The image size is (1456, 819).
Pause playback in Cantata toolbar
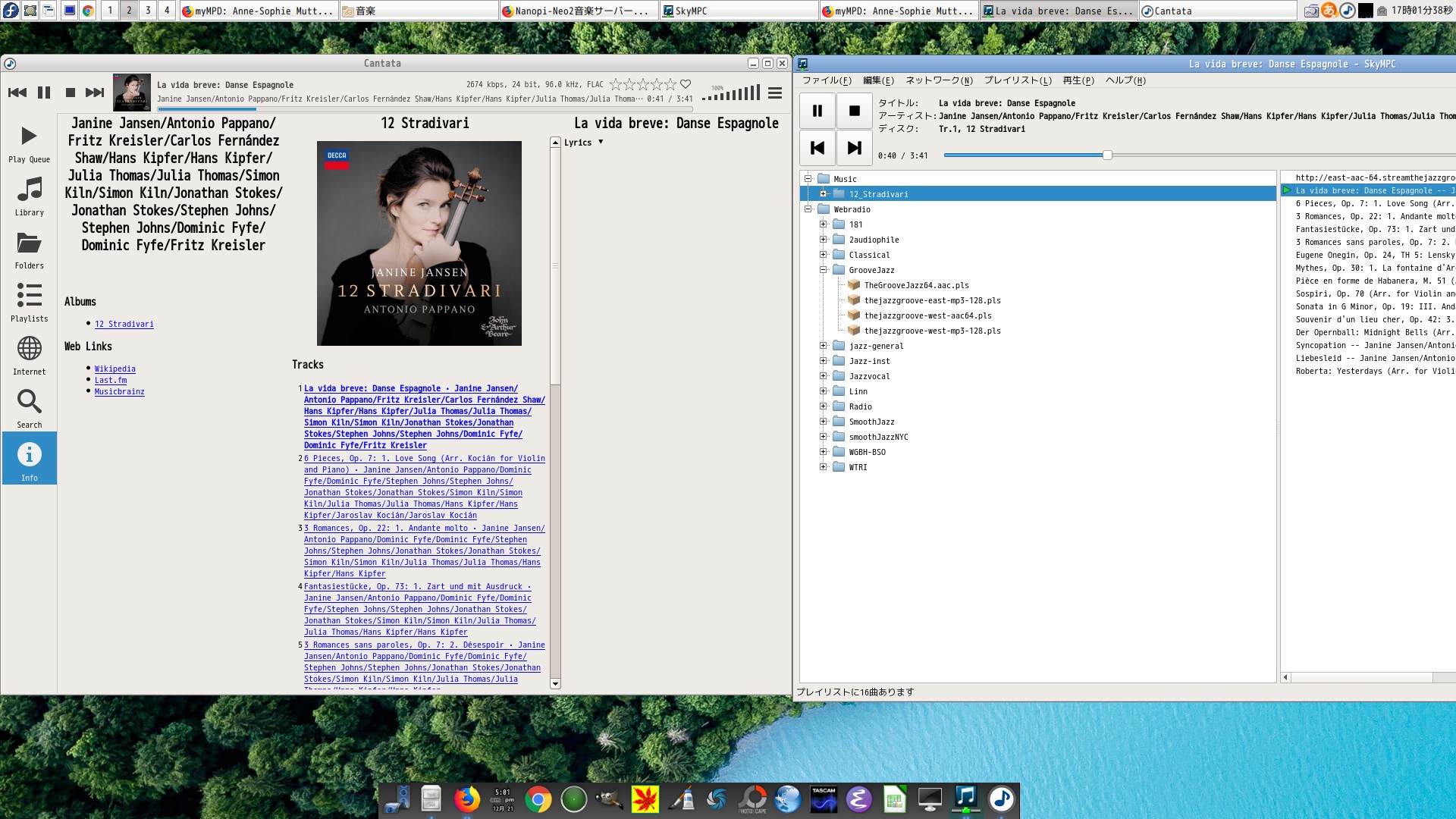(44, 93)
